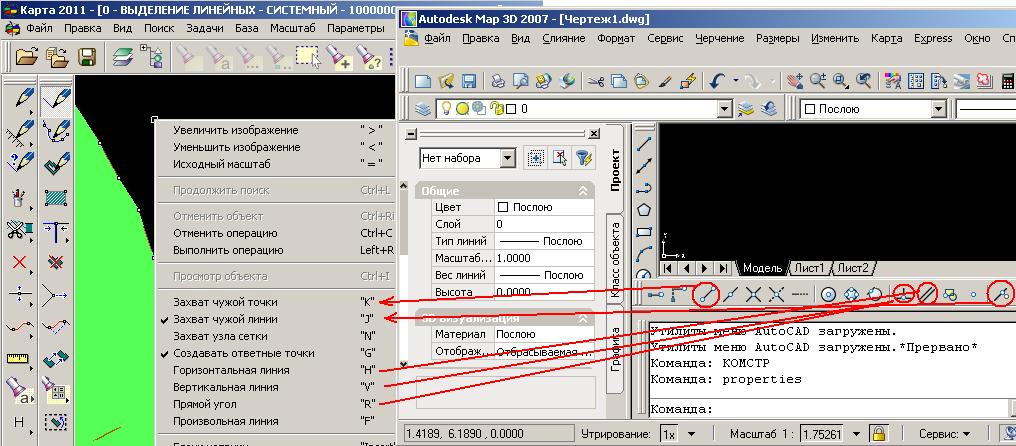Click the rectangular area selection icon with cursor
1016x446 pixels.
coord(308,57)
